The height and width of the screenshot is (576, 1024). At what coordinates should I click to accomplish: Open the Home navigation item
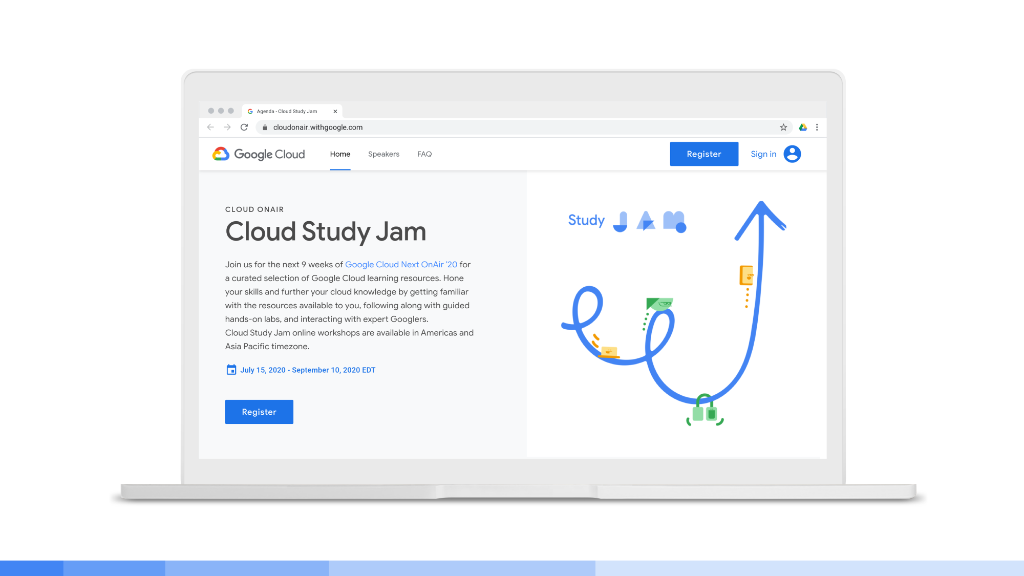point(340,154)
